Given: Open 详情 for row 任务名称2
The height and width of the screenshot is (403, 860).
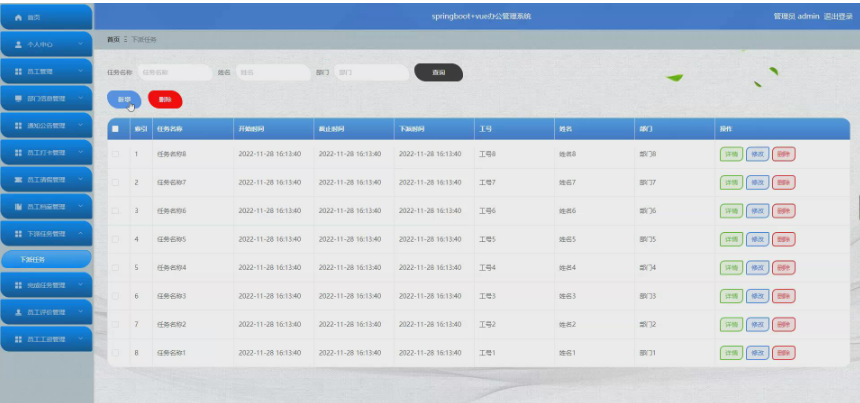Looking at the screenshot, I should point(731,325).
